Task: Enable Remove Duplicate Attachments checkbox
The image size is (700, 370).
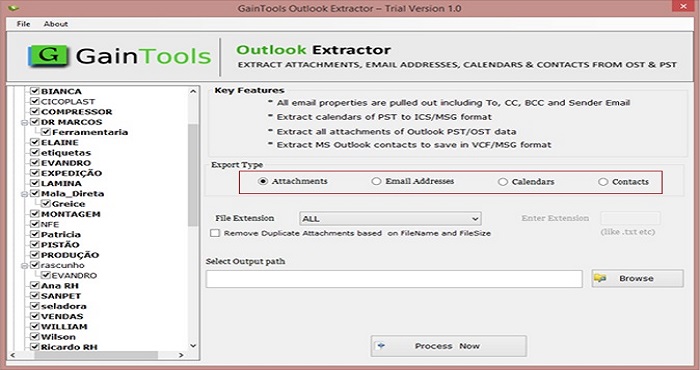Action: [x=215, y=233]
